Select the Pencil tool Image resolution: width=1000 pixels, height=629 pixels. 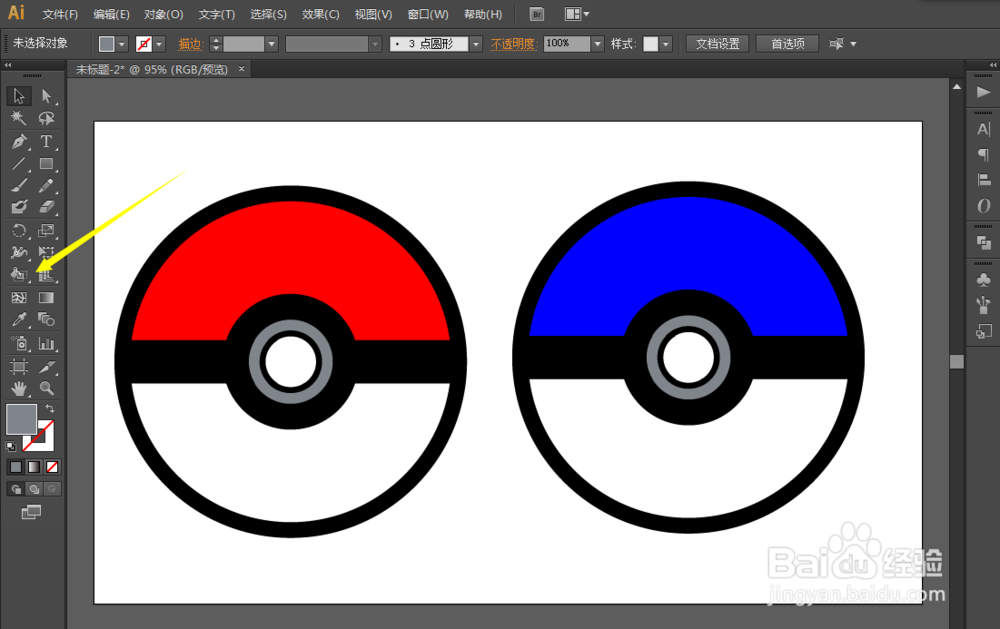[x=46, y=186]
